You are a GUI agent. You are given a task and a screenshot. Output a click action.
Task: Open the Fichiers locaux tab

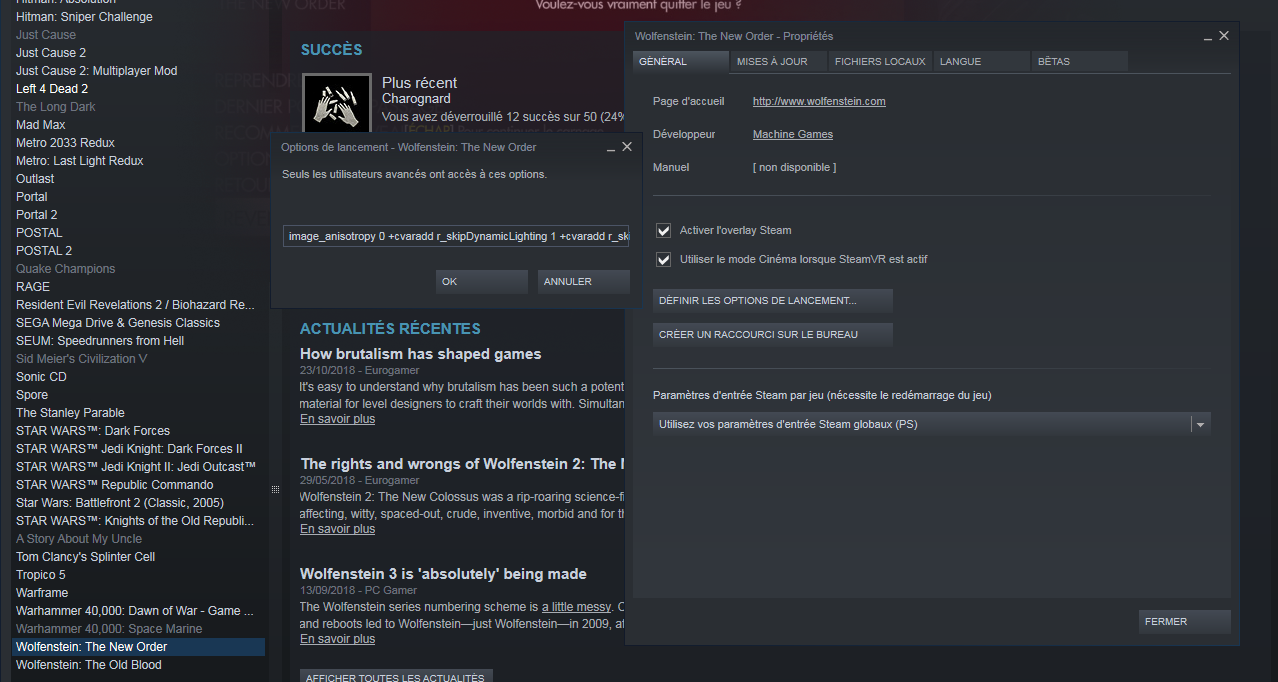click(880, 61)
